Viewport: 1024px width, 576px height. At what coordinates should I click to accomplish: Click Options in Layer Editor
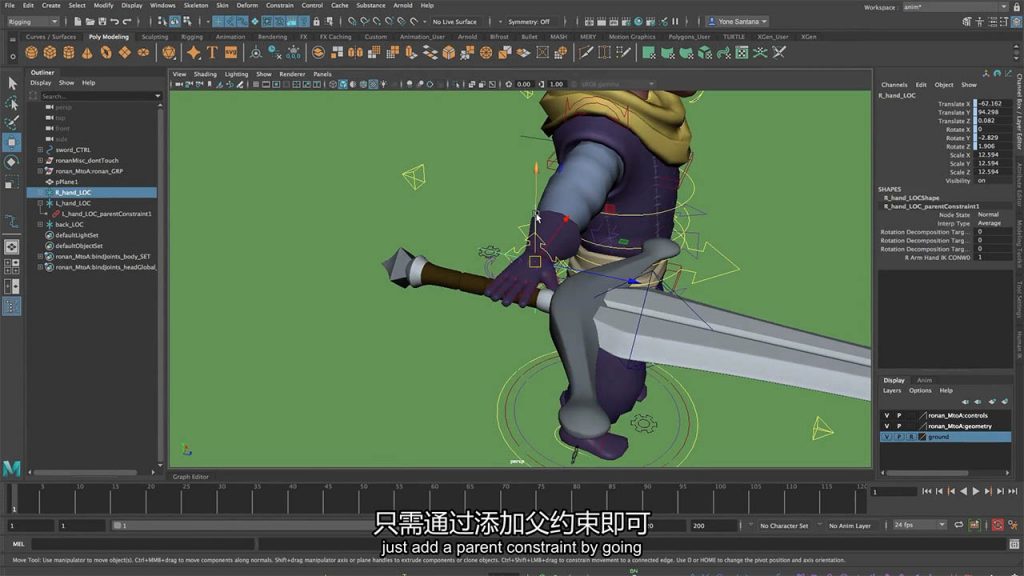[x=920, y=391]
